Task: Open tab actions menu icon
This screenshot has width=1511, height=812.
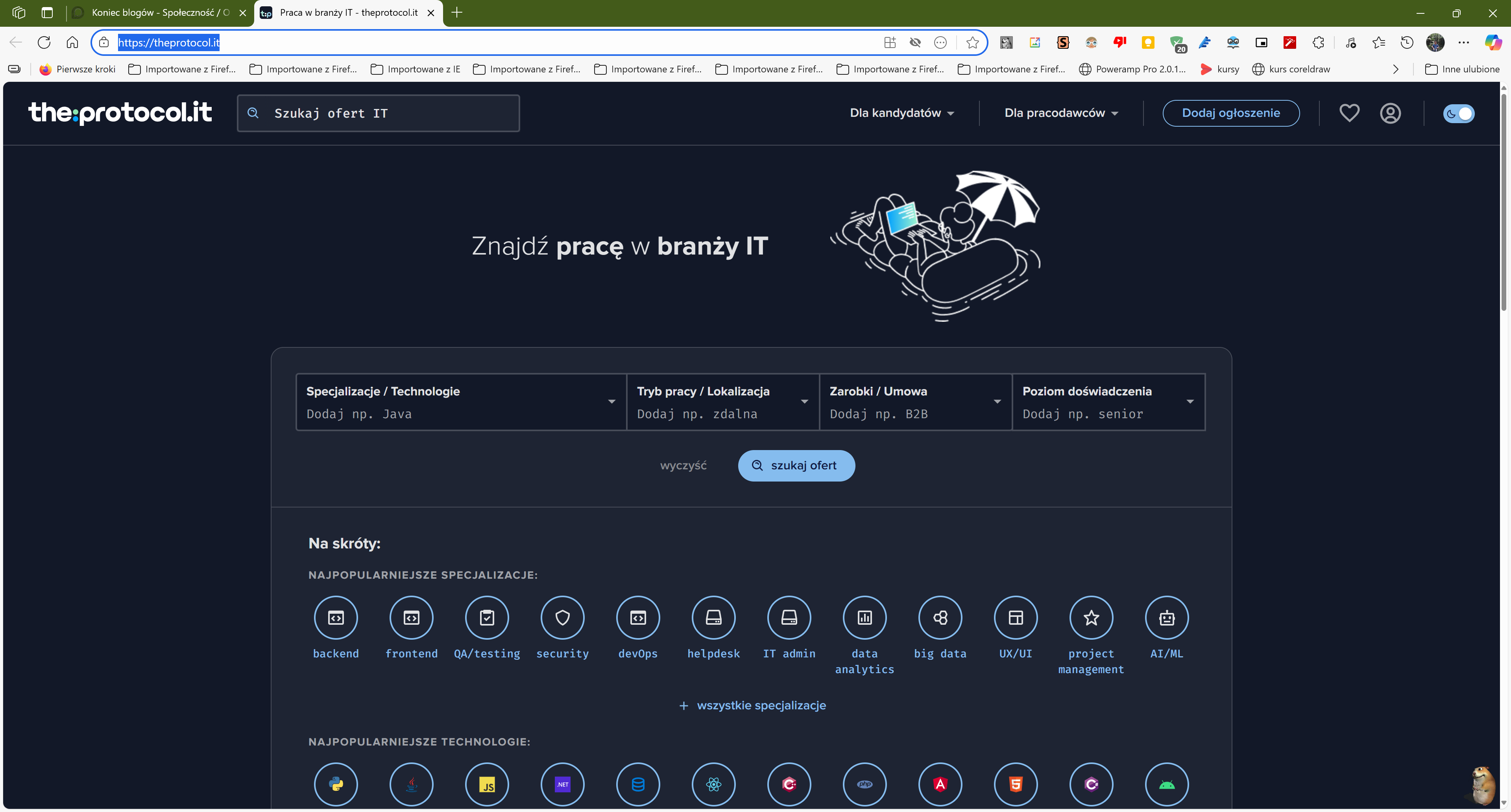Action: pyautogui.click(x=47, y=12)
